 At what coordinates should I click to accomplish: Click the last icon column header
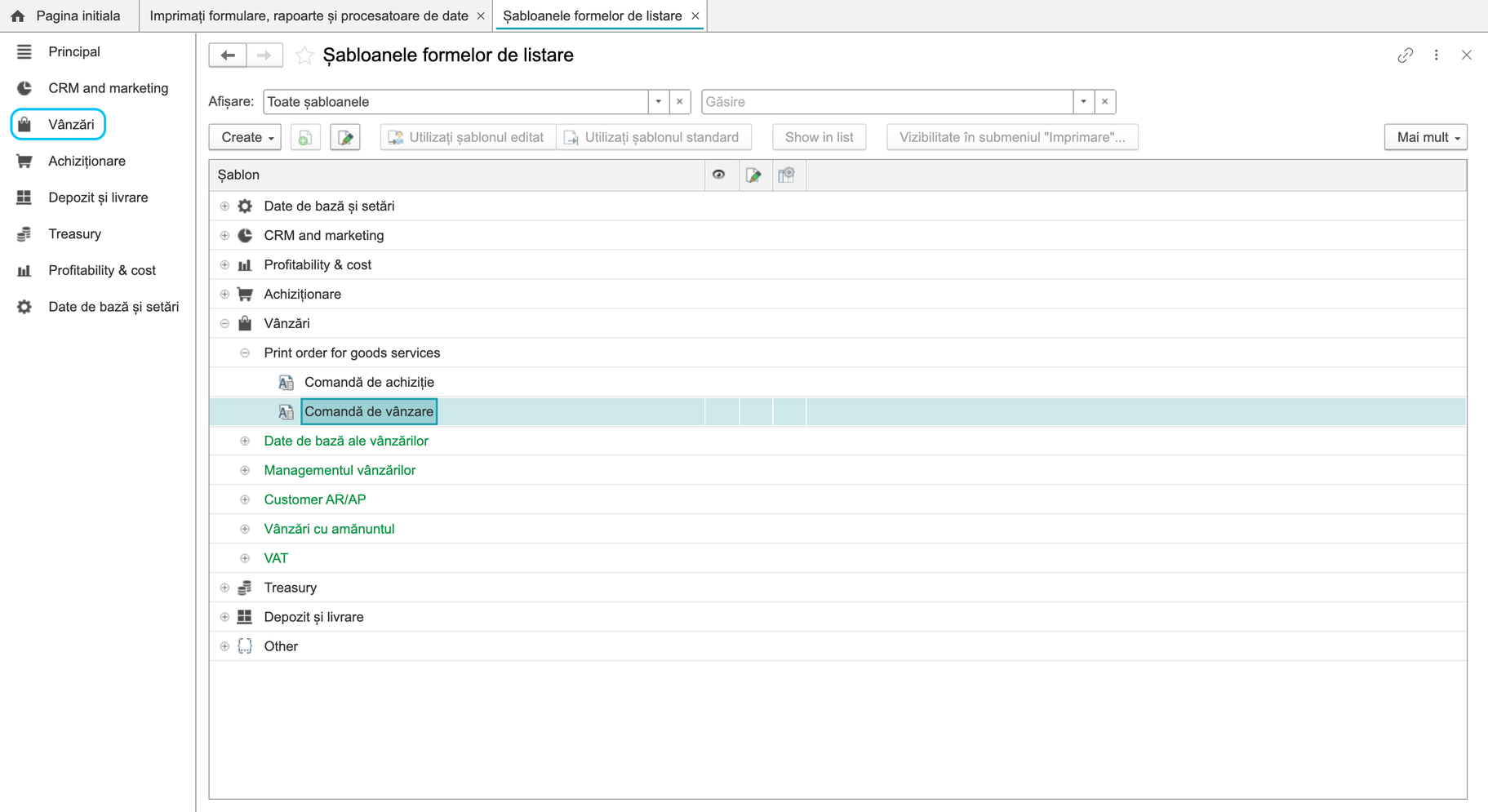click(x=787, y=175)
